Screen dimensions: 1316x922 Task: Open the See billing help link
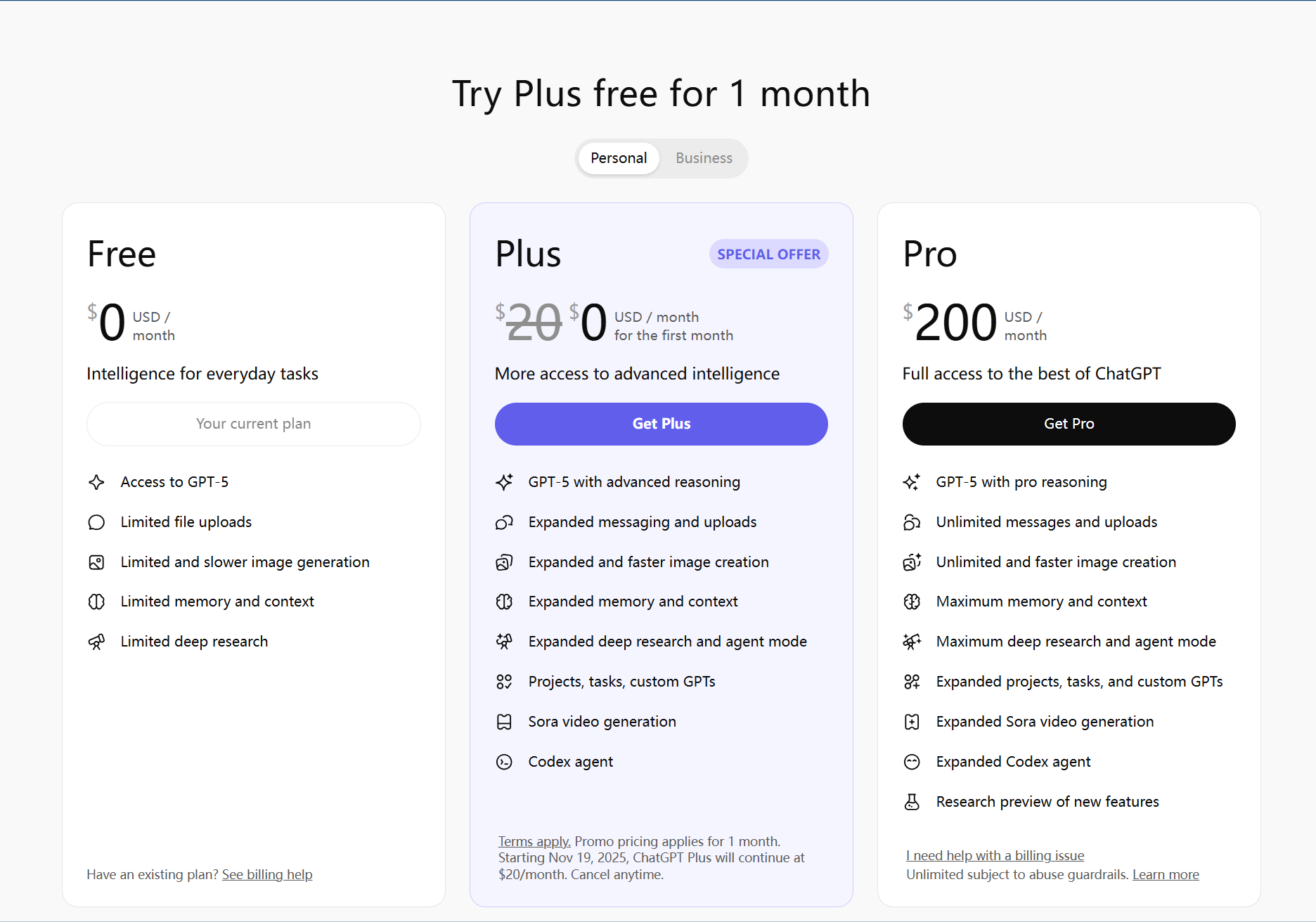(267, 874)
